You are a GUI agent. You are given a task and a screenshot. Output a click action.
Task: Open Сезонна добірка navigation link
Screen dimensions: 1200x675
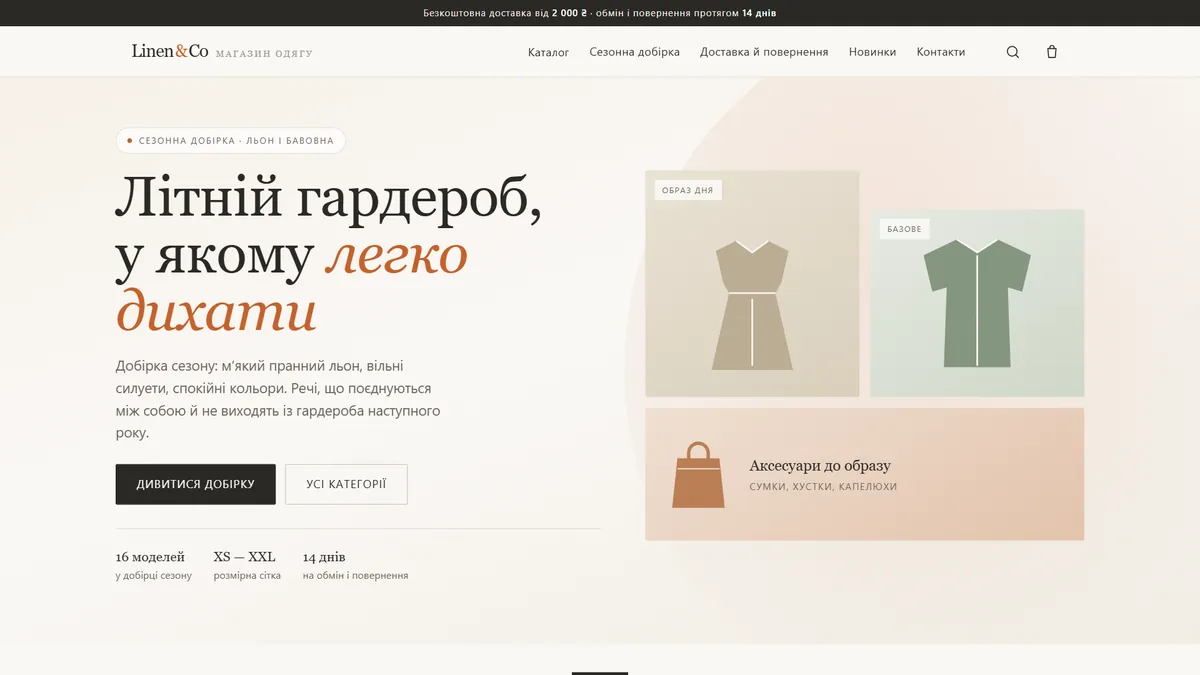click(x=634, y=52)
